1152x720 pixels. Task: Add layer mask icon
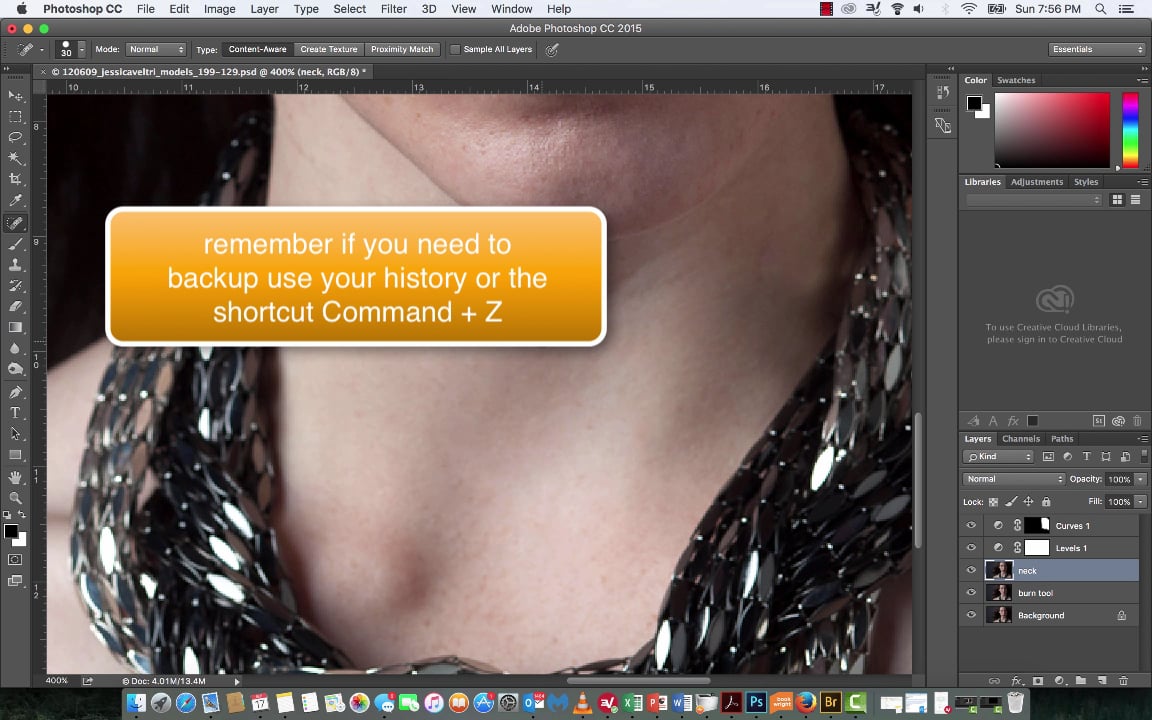(1038, 681)
